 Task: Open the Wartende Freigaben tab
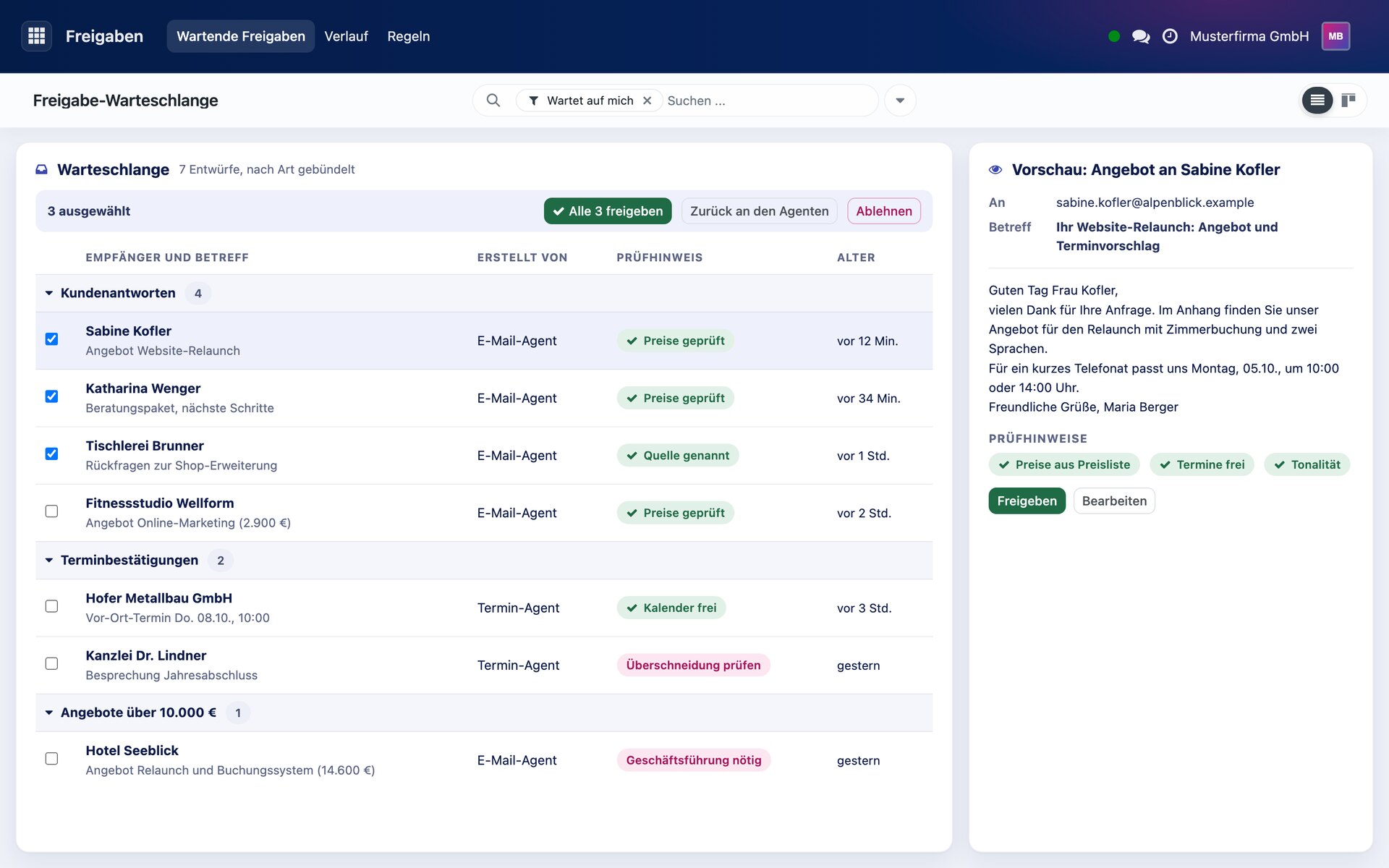tap(241, 36)
